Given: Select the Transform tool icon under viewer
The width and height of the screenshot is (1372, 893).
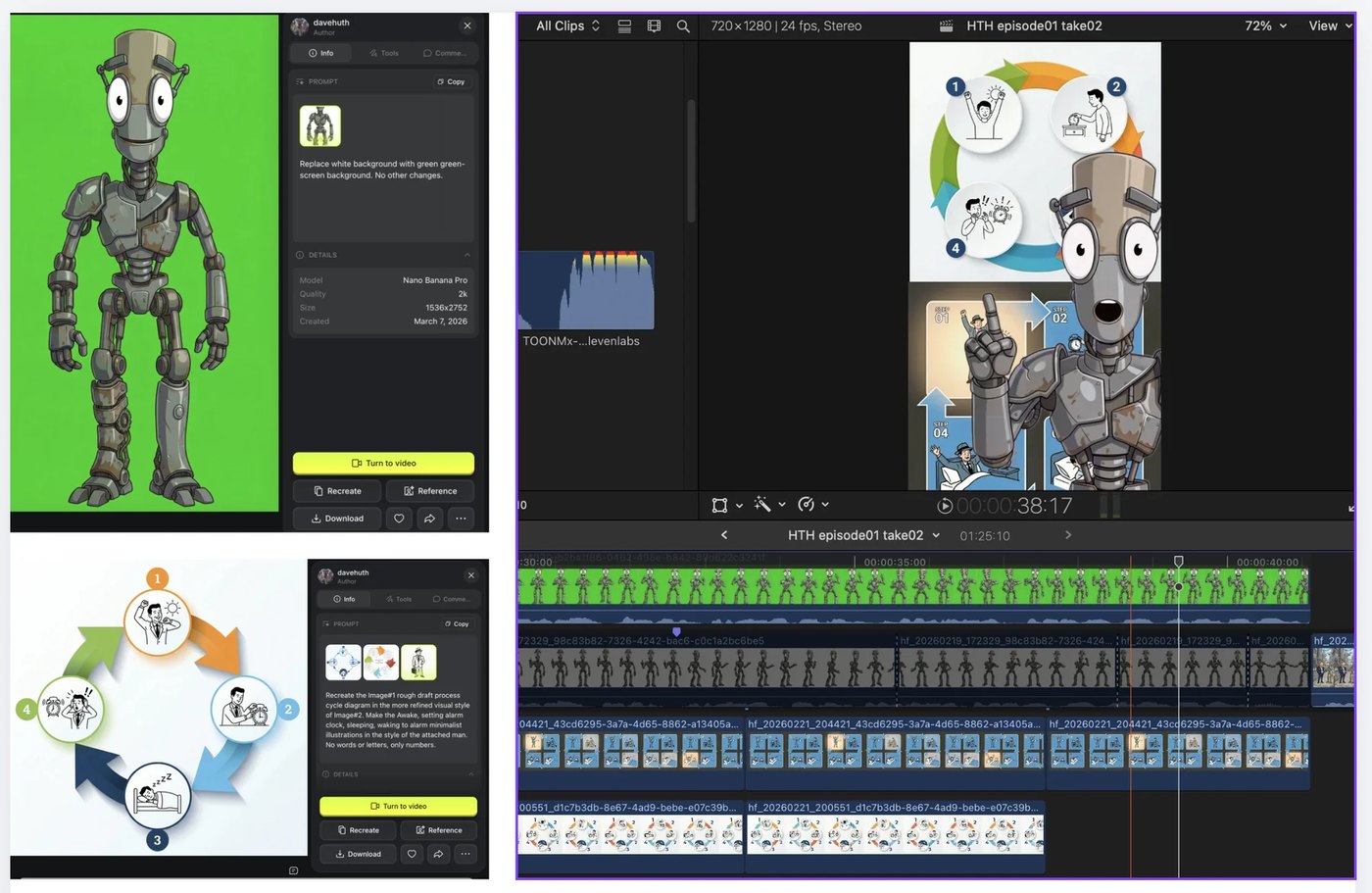Looking at the screenshot, I should click(x=719, y=505).
